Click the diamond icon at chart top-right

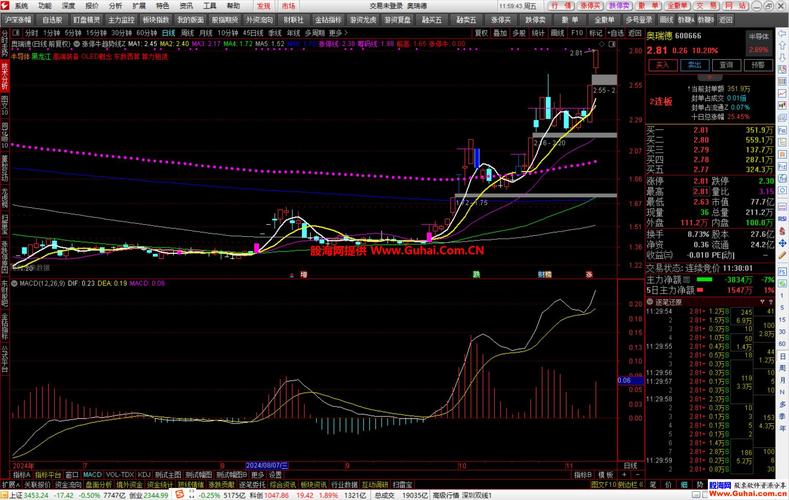[602, 44]
